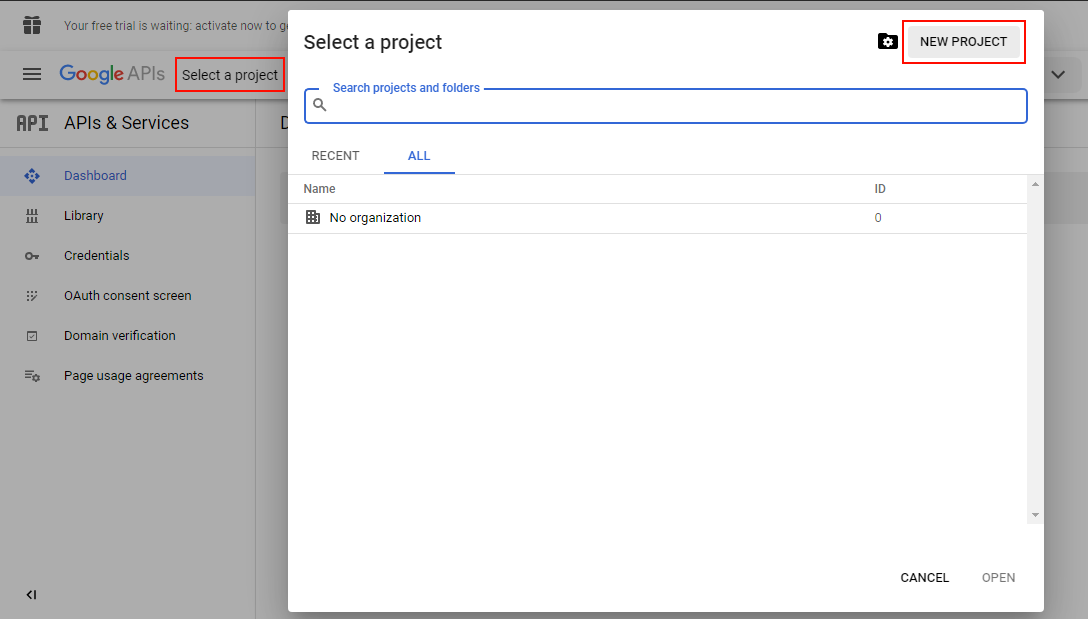Viewport: 1088px width, 619px height.
Task: Click the OAuth consent screen icon
Action: tap(32, 296)
